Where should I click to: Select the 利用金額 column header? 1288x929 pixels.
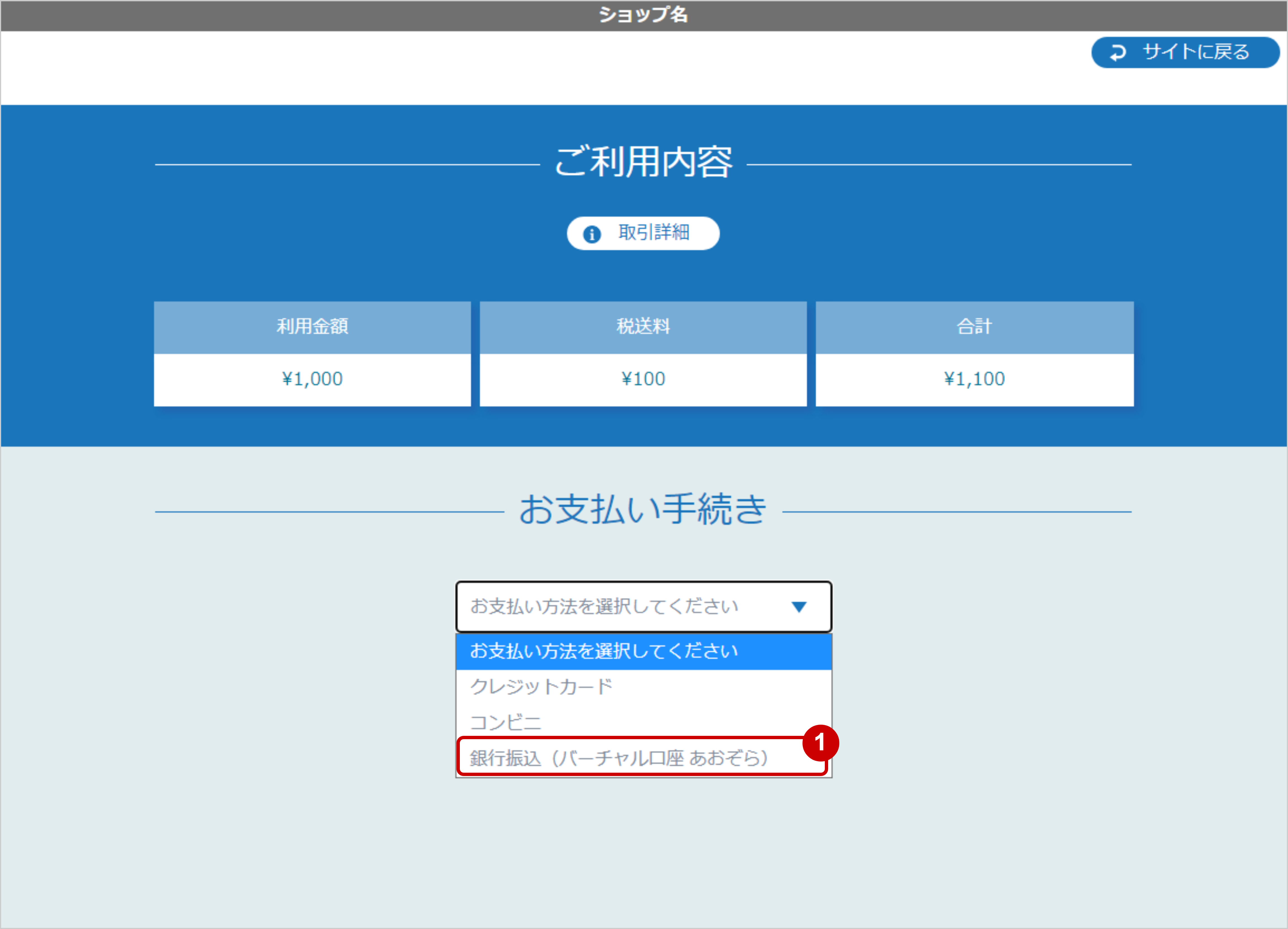coord(312,327)
